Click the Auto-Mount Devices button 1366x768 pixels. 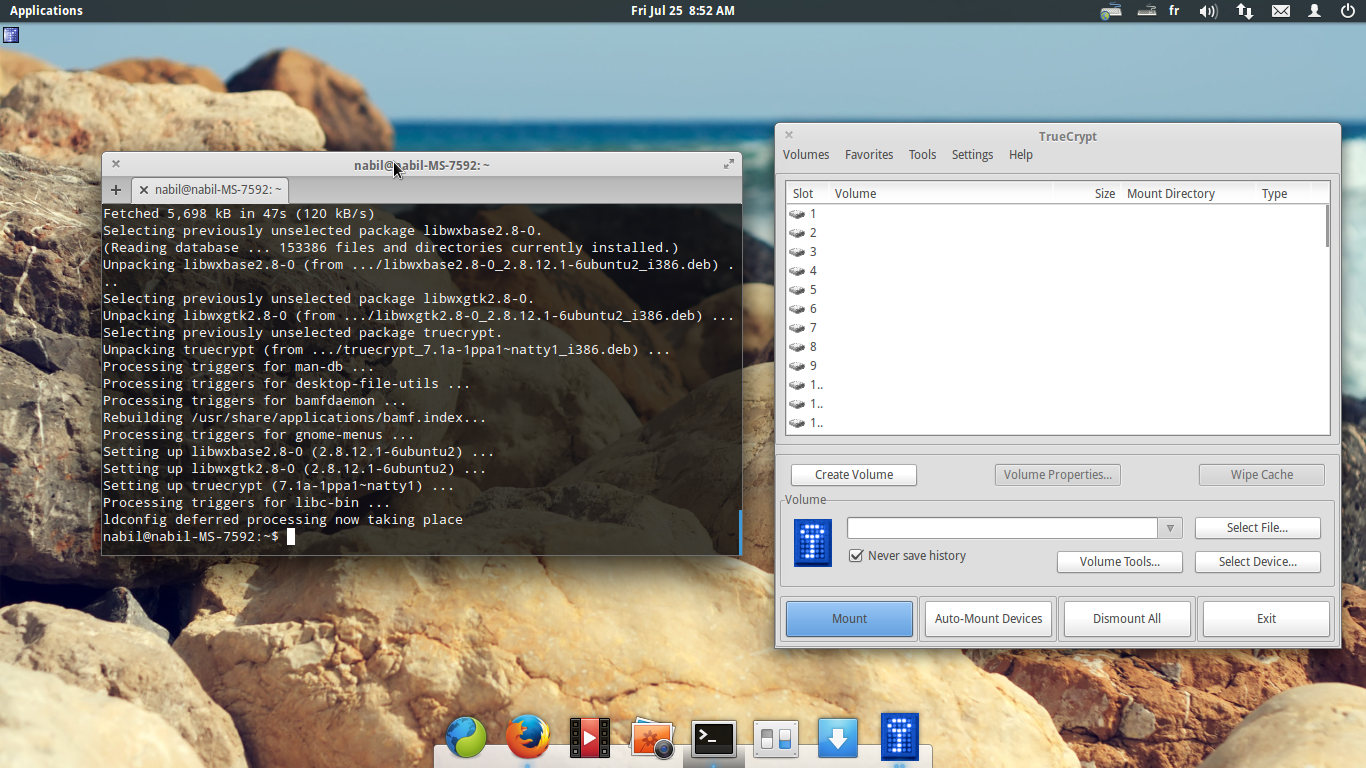pos(989,619)
